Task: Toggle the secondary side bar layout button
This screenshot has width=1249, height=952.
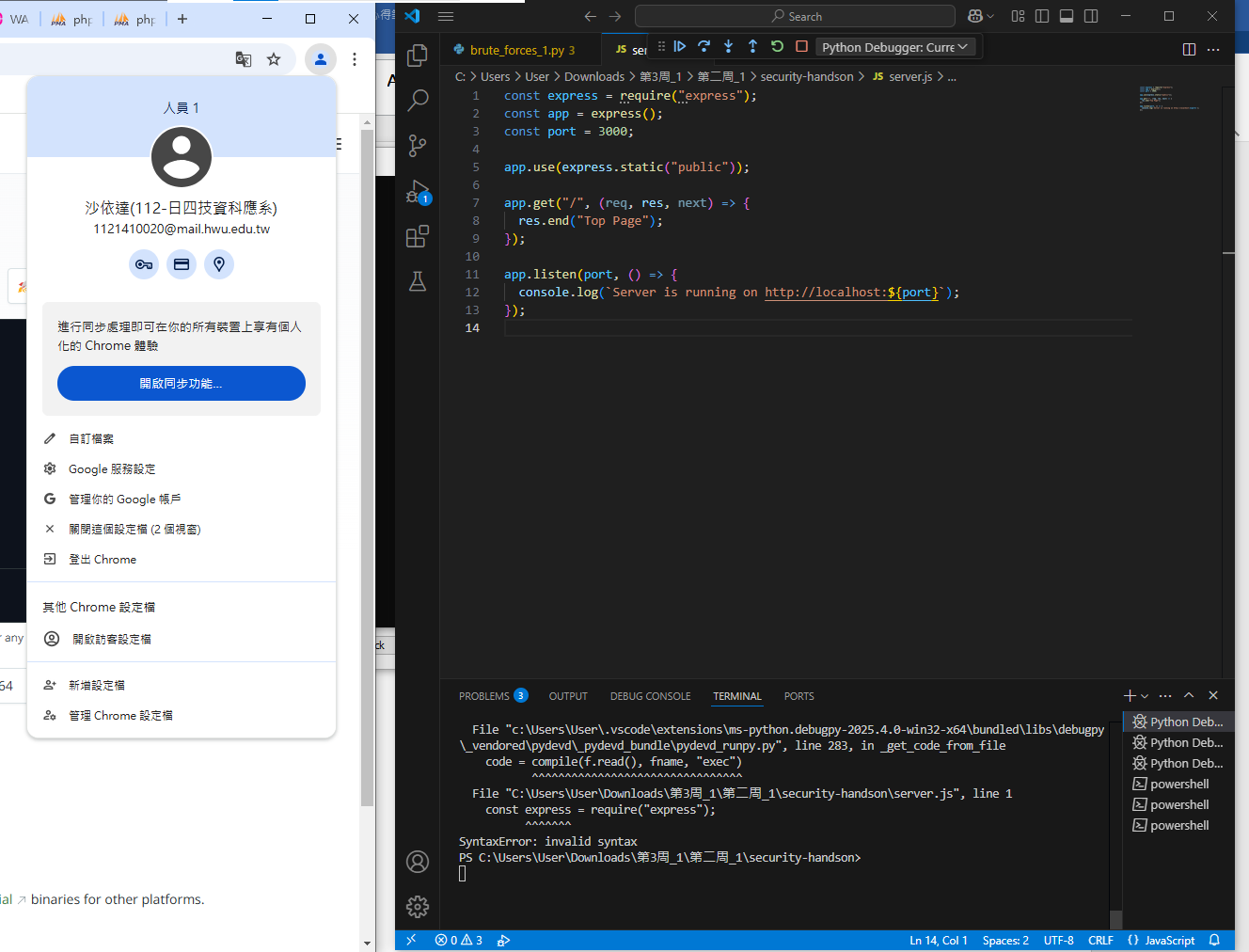Action: [x=1091, y=16]
